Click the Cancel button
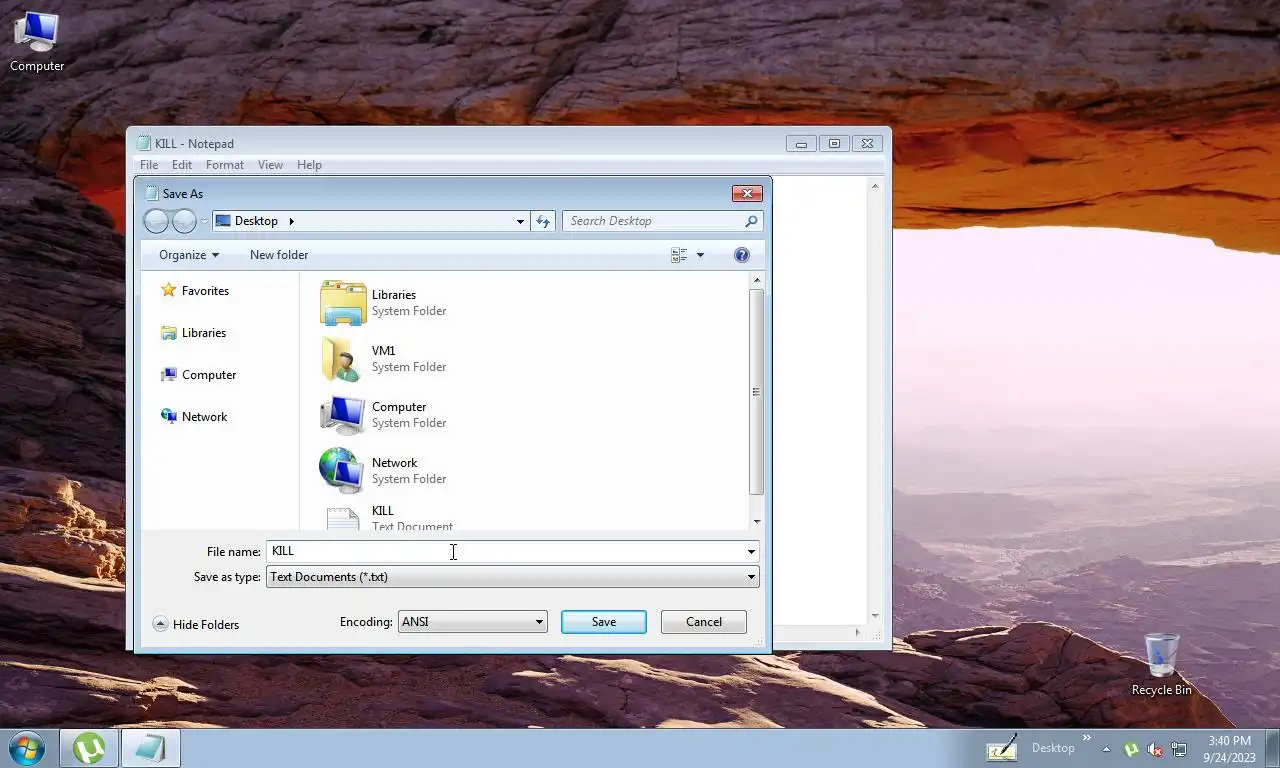This screenshot has width=1280, height=768. coord(704,622)
